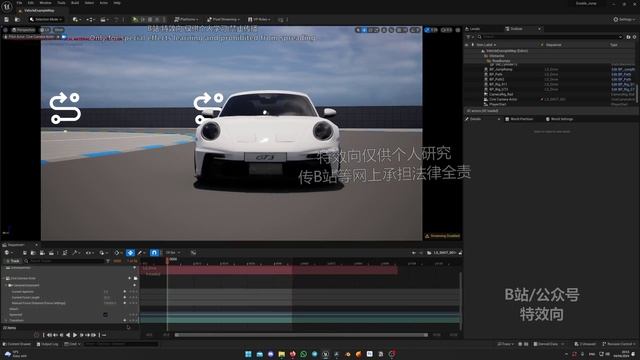The width and height of the screenshot is (640, 360).
Task: Click the 2 Unsaved status button
Action: 585,344
